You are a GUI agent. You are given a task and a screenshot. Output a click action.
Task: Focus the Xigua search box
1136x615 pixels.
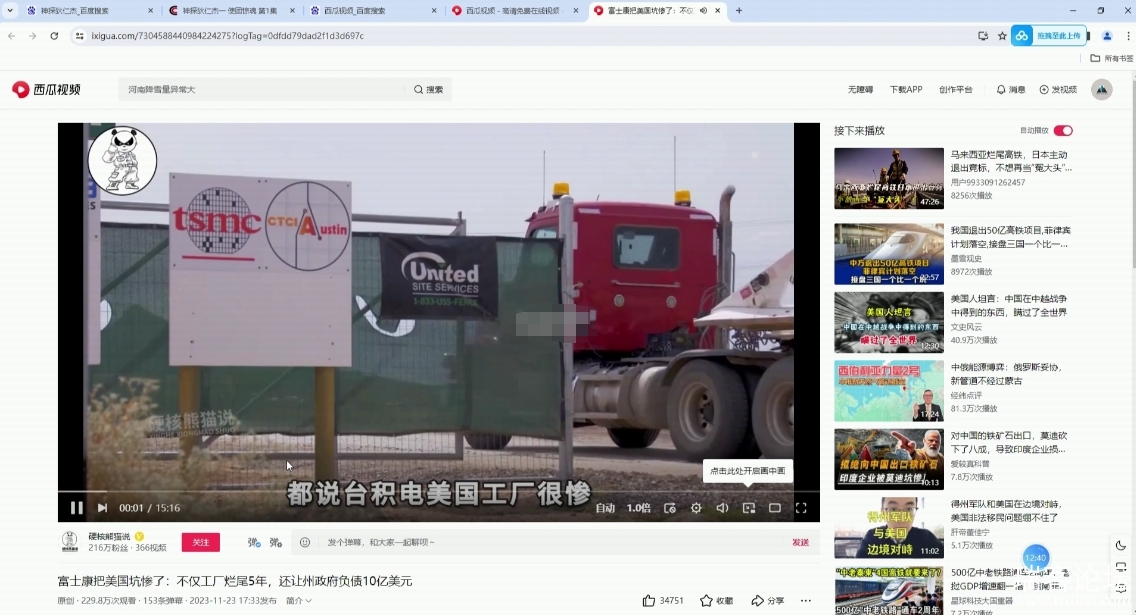click(262, 89)
